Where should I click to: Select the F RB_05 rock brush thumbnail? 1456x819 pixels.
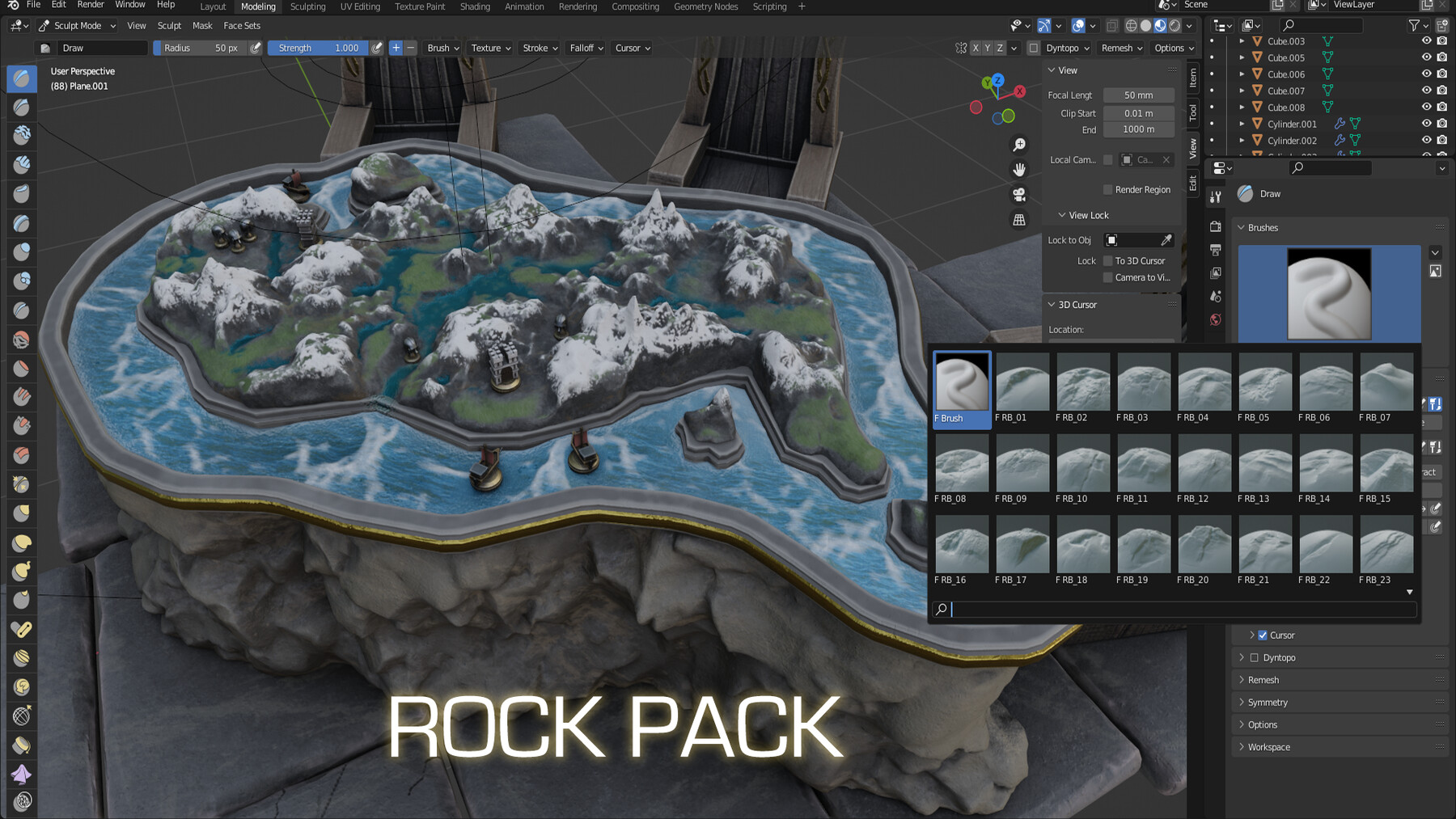click(1264, 381)
